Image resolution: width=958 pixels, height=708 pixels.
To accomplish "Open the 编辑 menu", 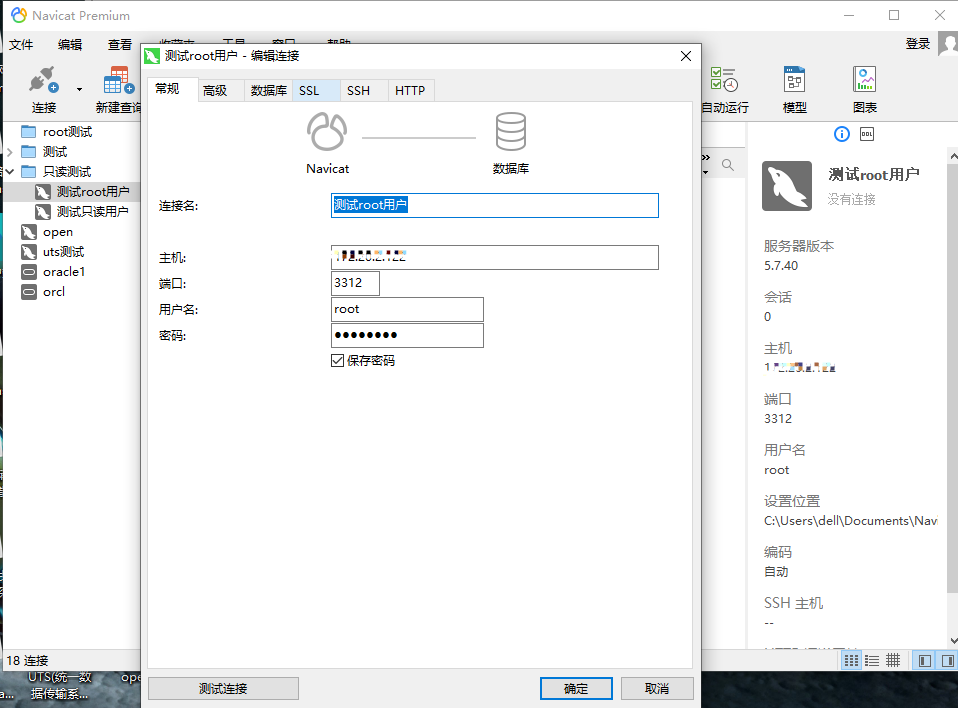I will click(x=70, y=45).
